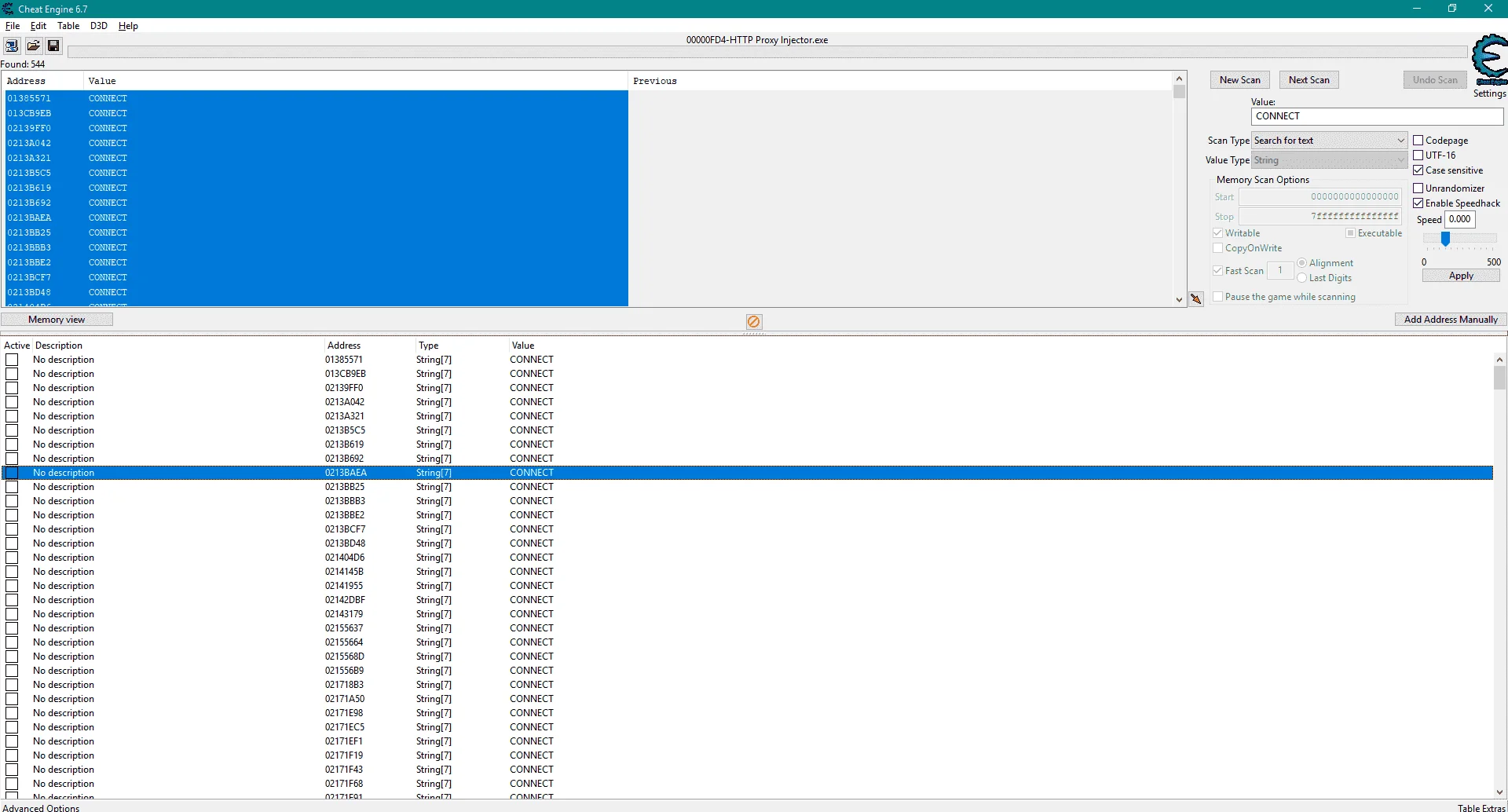This screenshot has width=1508, height=812.
Task: Click Add Address Manually
Action: [x=1451, y=320]
